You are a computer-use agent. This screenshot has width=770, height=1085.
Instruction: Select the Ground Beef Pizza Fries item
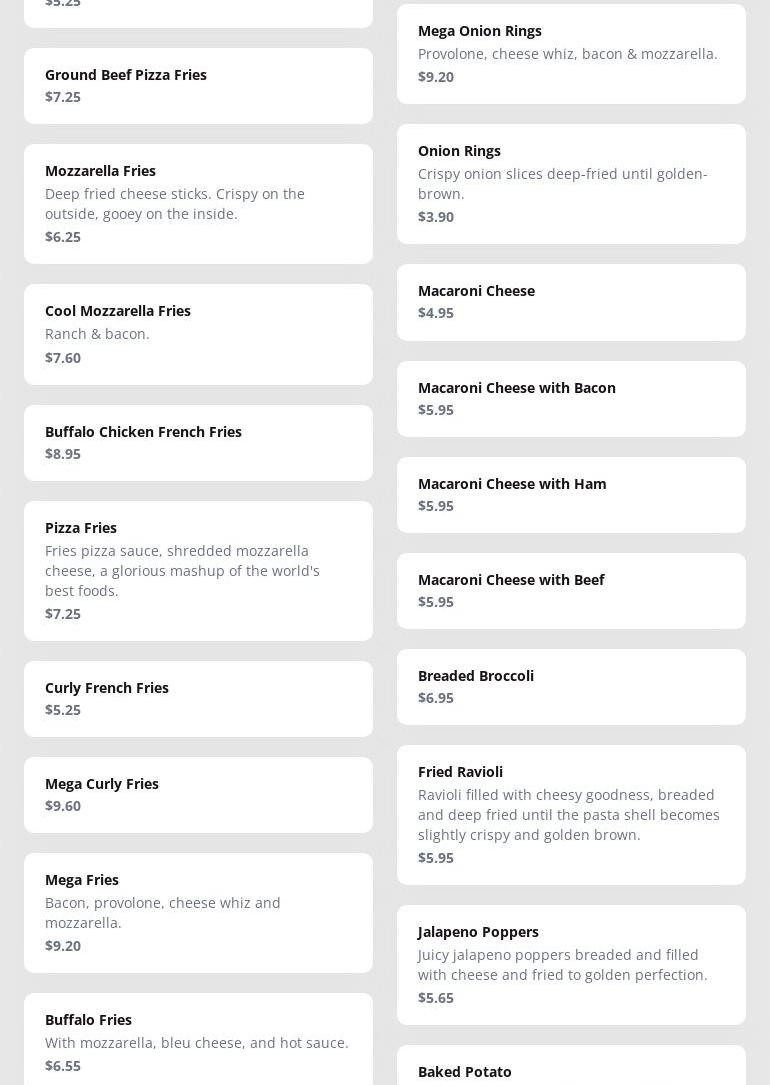198,86
